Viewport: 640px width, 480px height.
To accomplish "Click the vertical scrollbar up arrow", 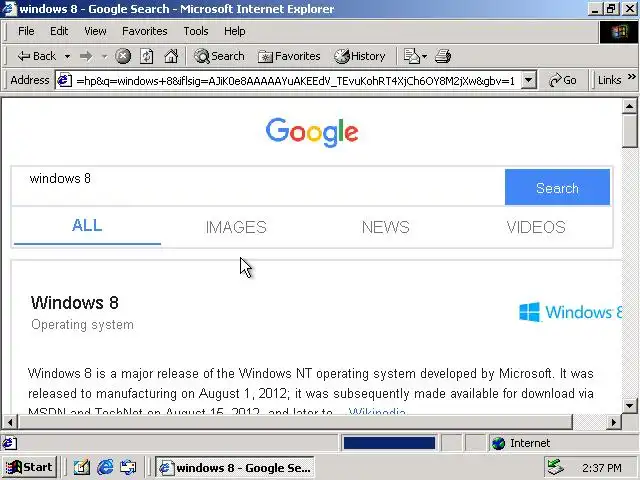I will point(629,106).
